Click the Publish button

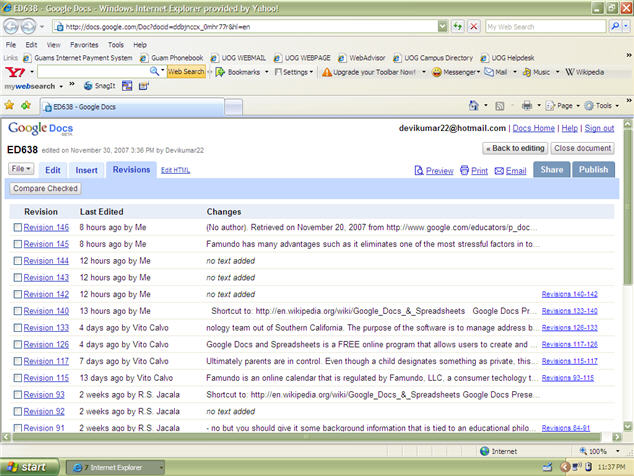(593, 169)
